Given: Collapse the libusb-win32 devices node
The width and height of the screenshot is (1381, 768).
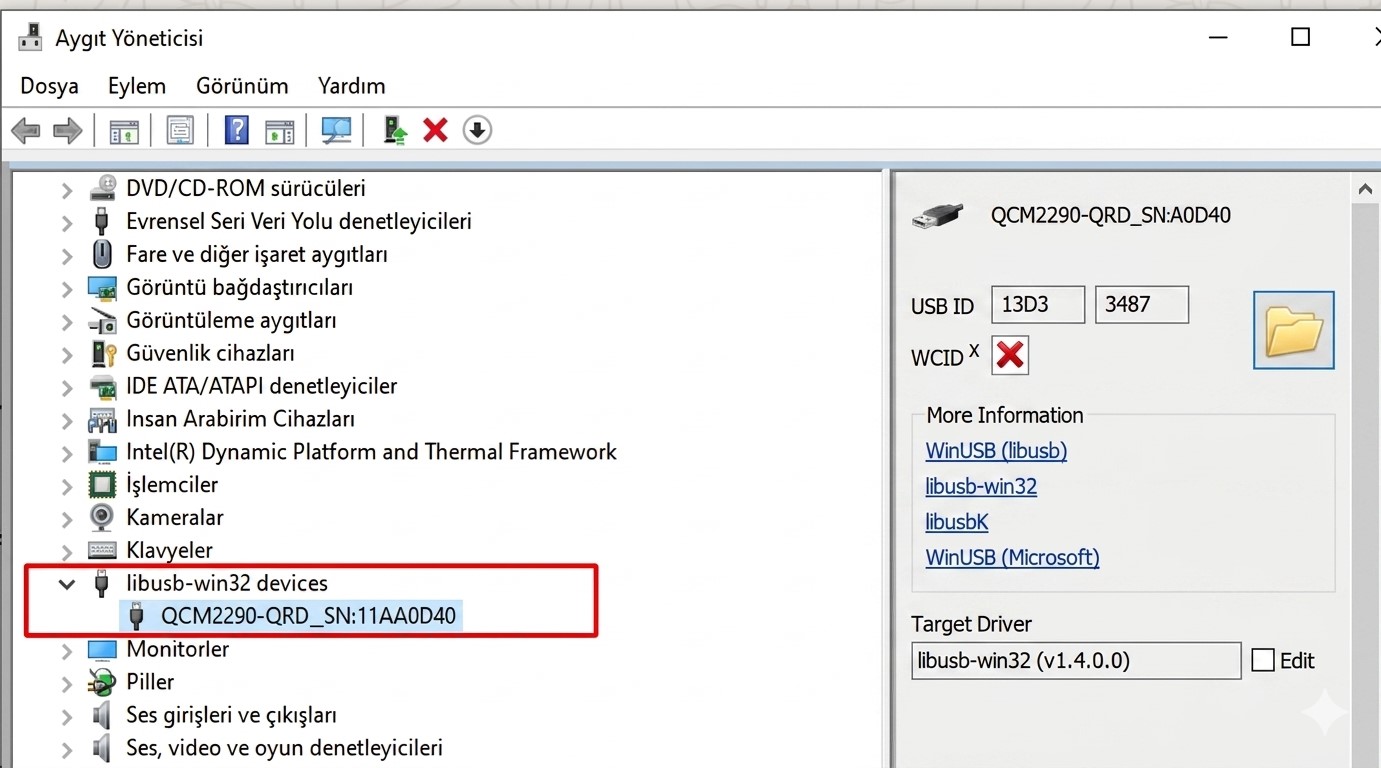Looking at the screenshot, I should pos(67,583).
